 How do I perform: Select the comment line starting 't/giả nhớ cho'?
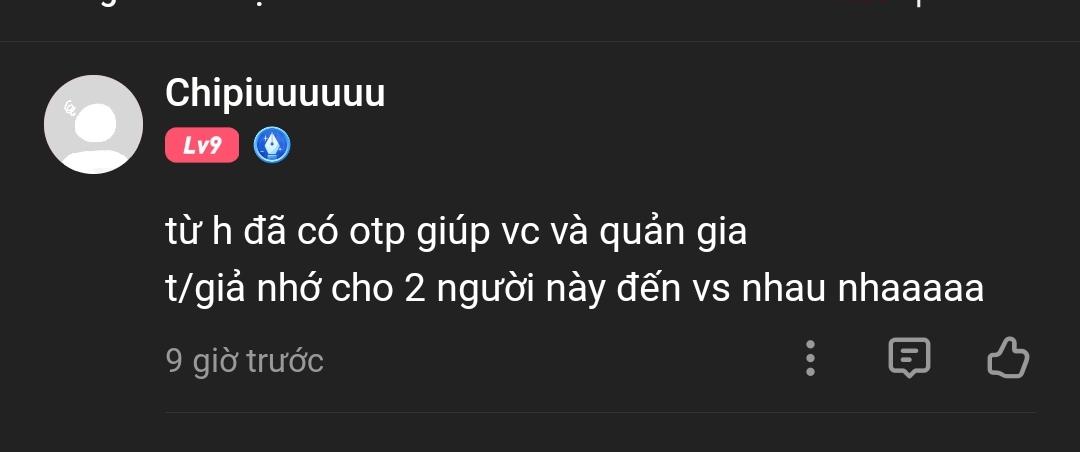pyautogui.click(x=574, y=289)
